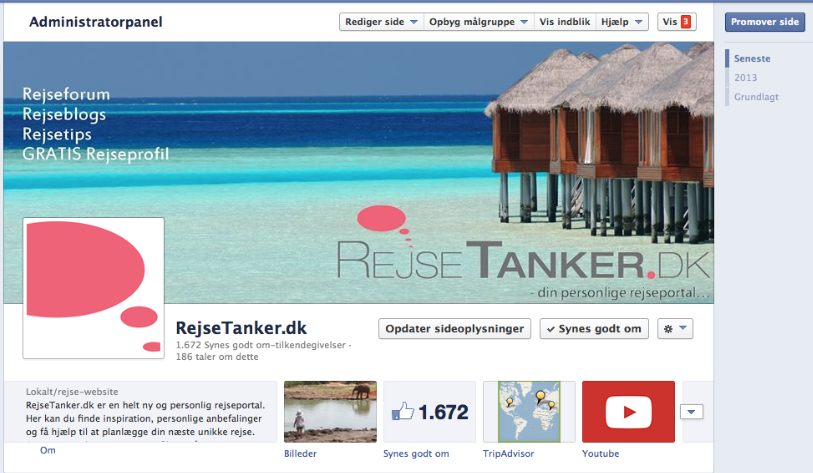Click 1.672 Synes godt om-tilkendegivelser text
This screenshot has height=473, width=813.
coord(263,345)
